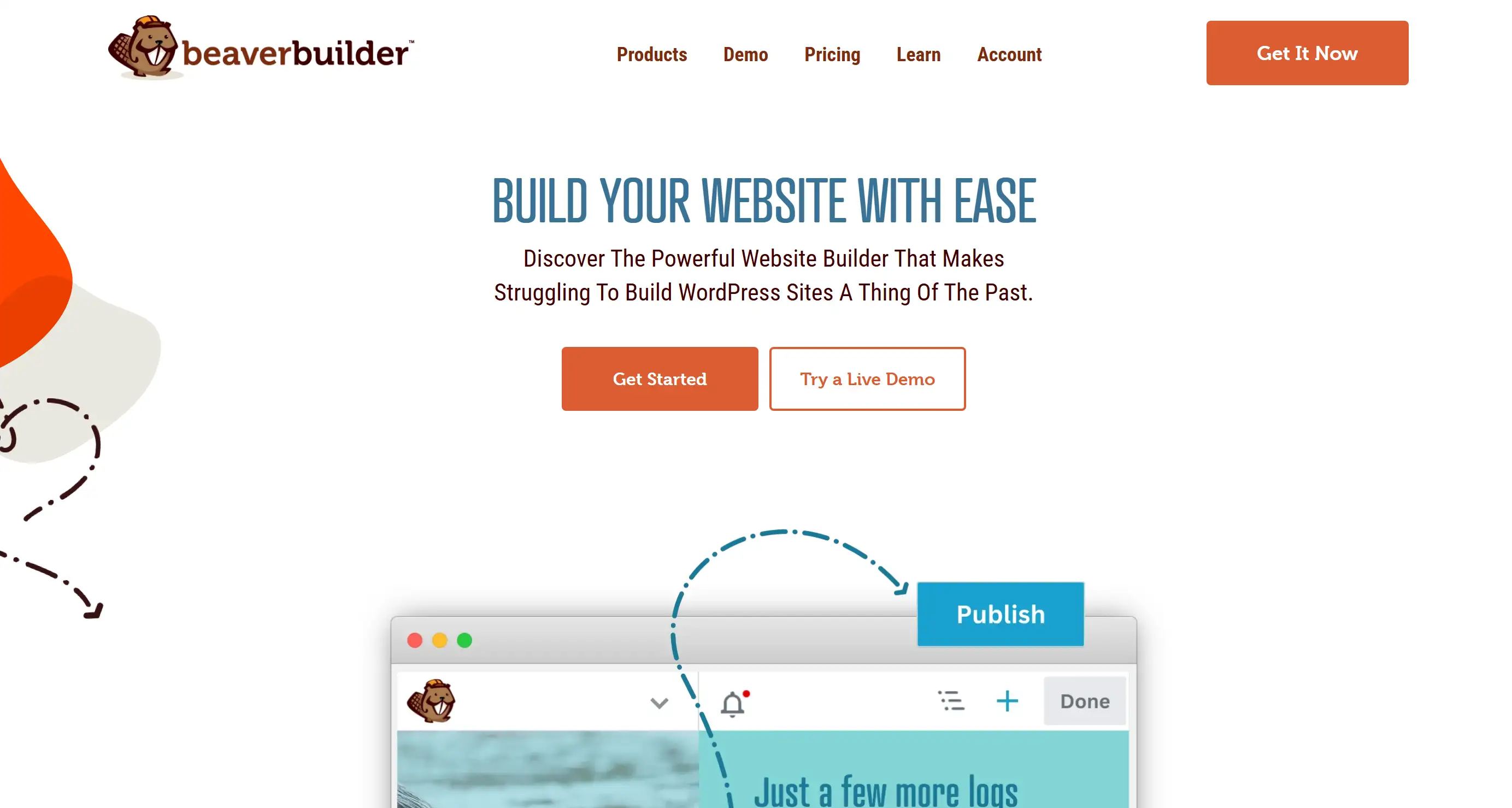The height and width of the screenshot is (808, 1512).
Task: Click the plus add icon in toolbar
Action: click(1006, 700)
